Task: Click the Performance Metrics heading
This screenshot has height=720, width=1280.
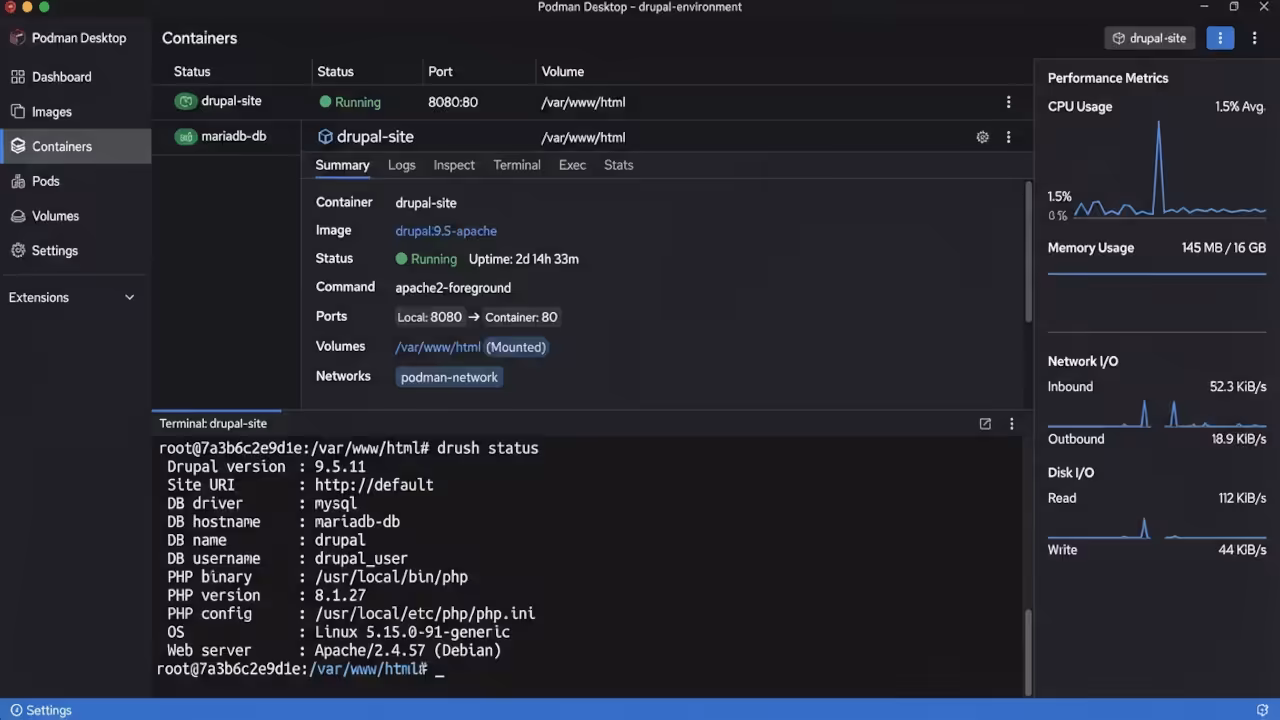Action: tap(1108, 78)
